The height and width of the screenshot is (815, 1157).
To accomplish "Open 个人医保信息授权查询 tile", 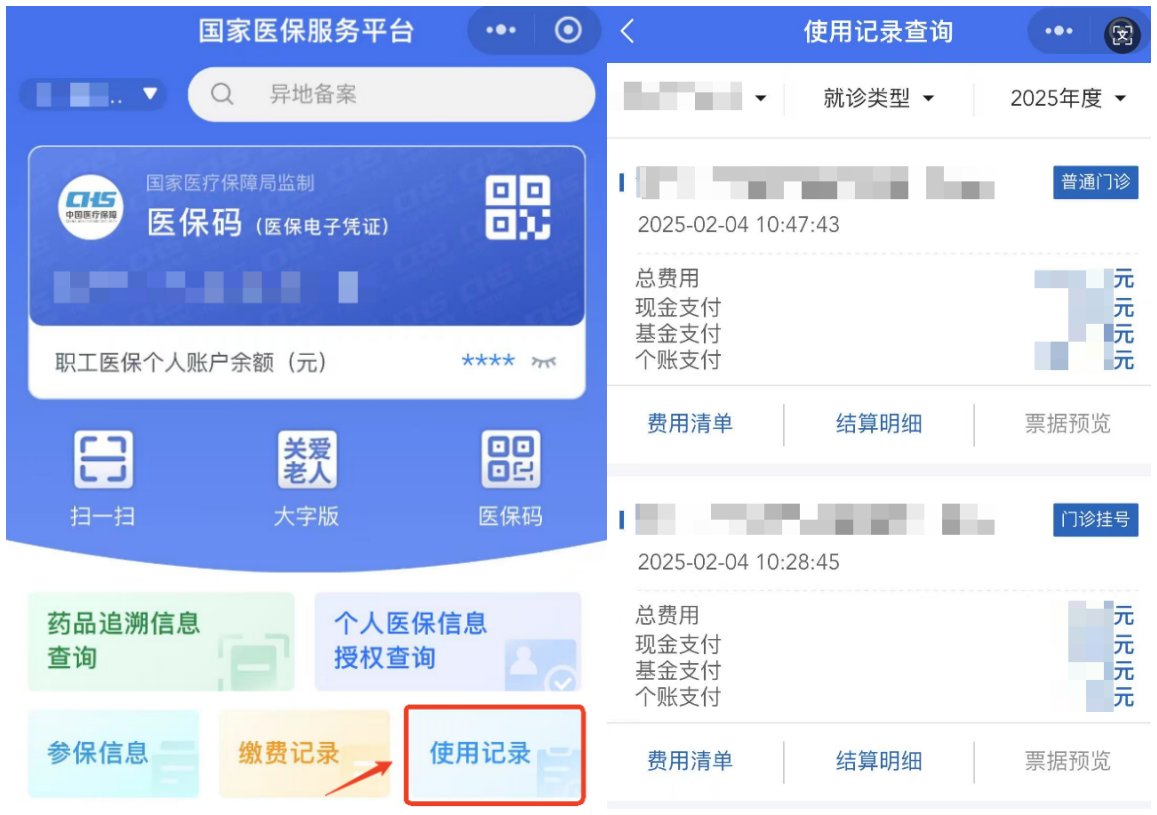I will tap(448, 641).
